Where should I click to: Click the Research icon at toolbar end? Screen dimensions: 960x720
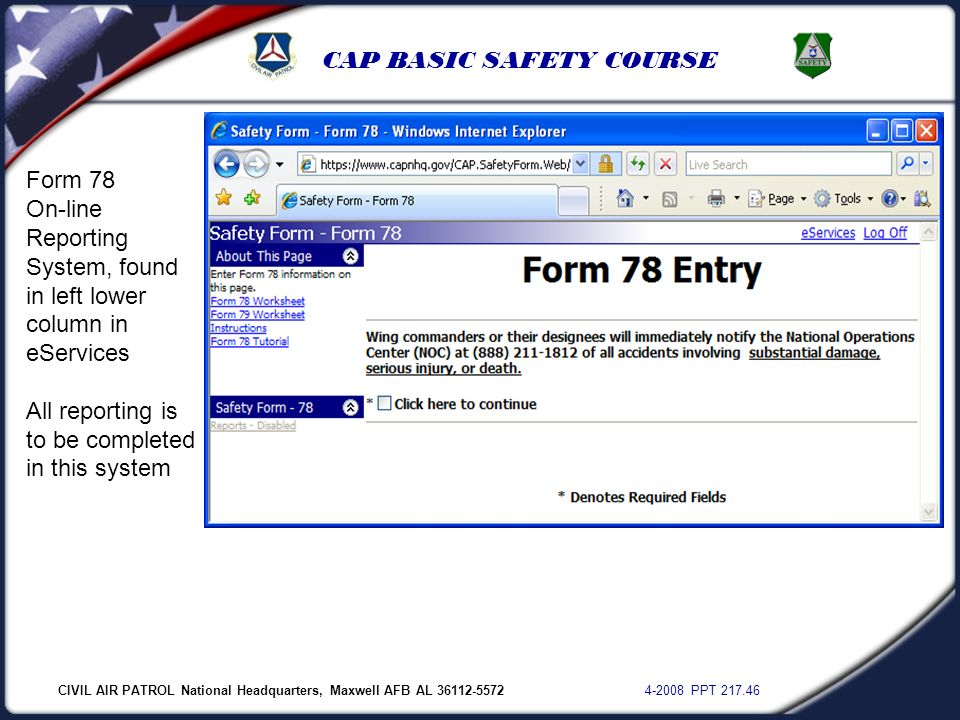click(921, 198)
